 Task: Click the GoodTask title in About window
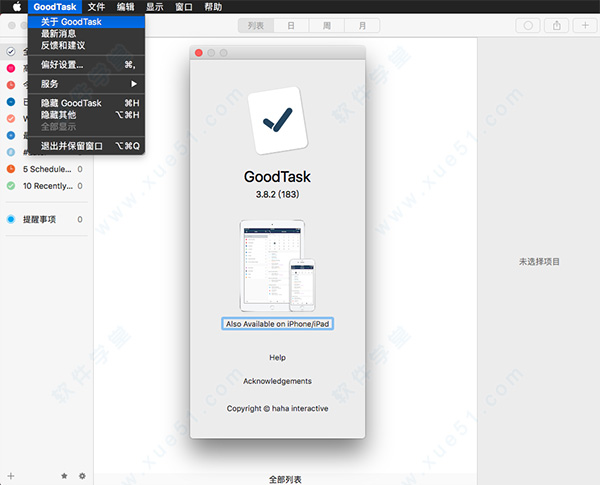277,177
